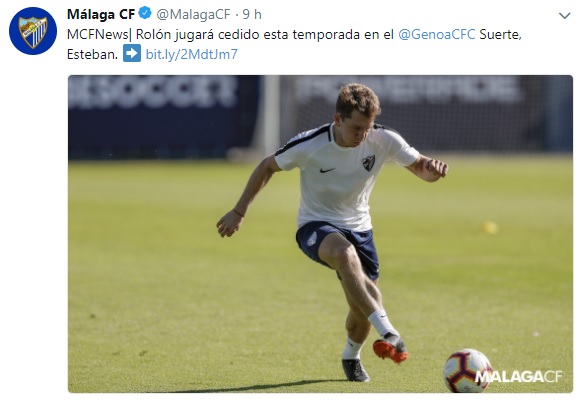The height and width of the screenshot is (404, 582).
Task: Open the Málaga CF profile avatar
Action: pyautogui.click(x=33, y=31)
